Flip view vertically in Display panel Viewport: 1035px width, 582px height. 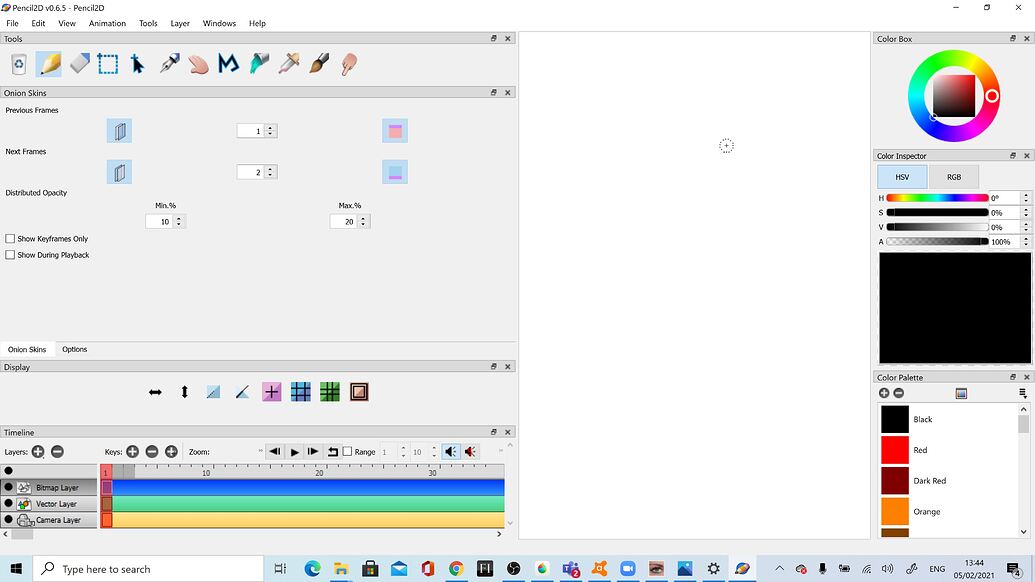[x=184, y=392]
